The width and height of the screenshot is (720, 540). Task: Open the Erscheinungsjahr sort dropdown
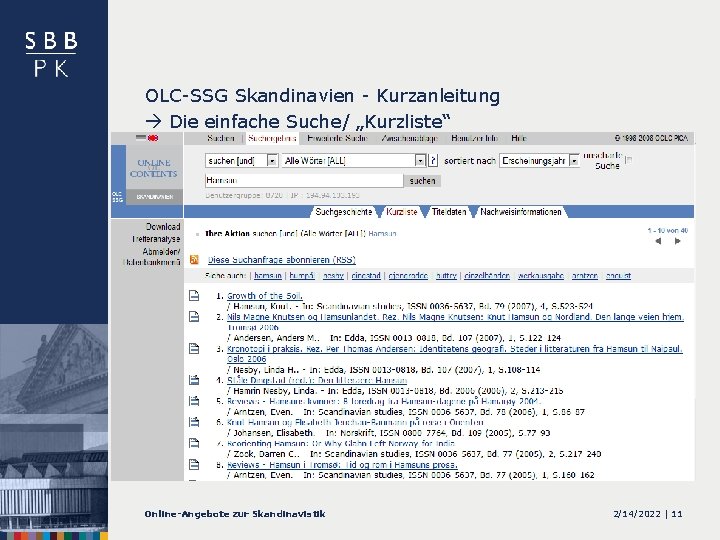click(574, 161)
